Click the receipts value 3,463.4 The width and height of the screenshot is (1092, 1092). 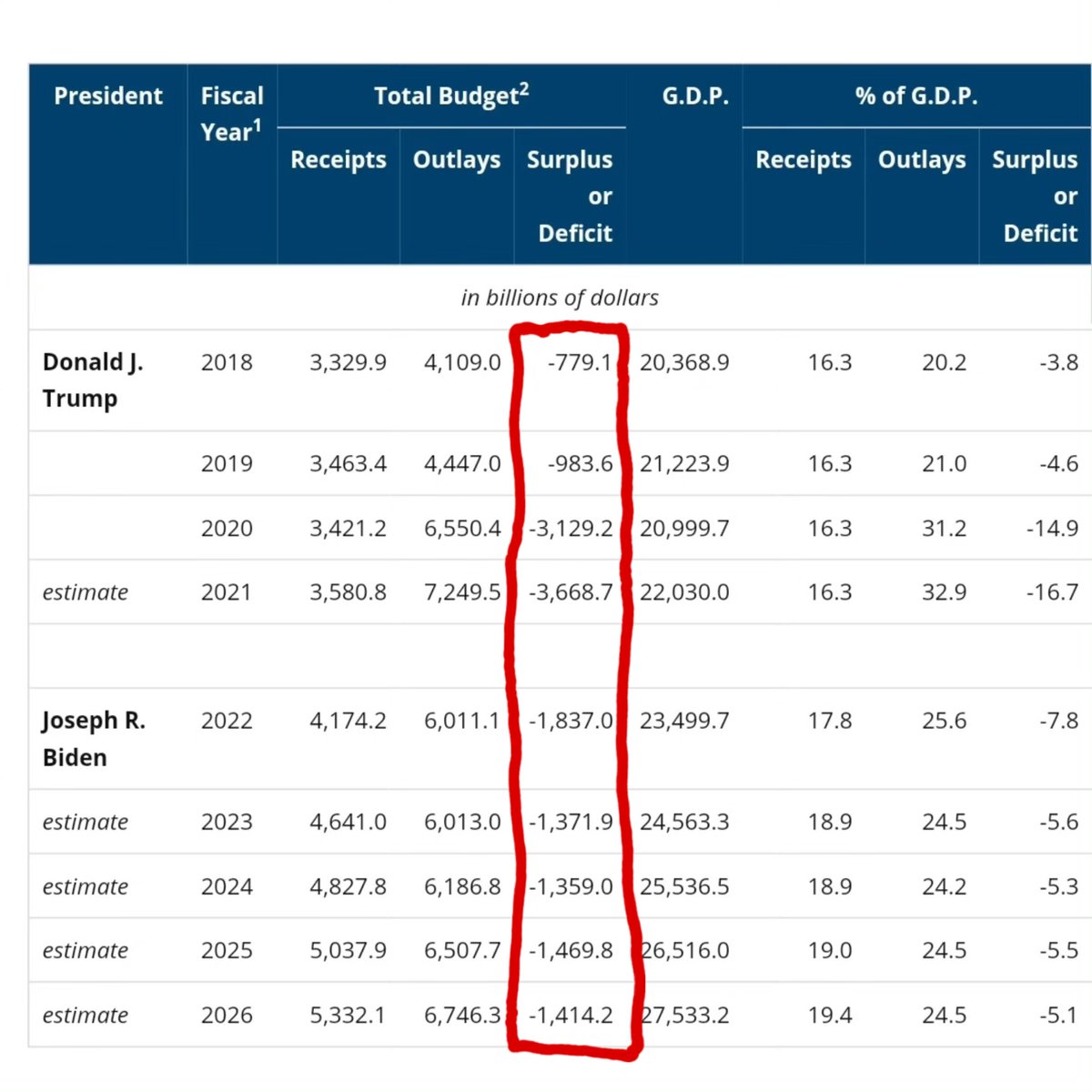348,463
